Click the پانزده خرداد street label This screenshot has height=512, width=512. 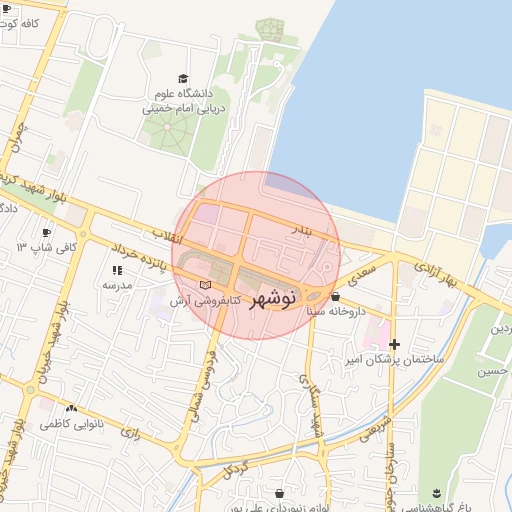(x=138, y=257)
